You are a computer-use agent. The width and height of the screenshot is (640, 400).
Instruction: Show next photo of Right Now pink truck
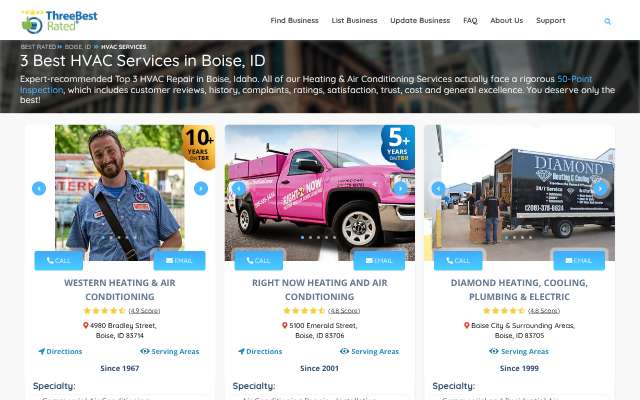(400, 188)
